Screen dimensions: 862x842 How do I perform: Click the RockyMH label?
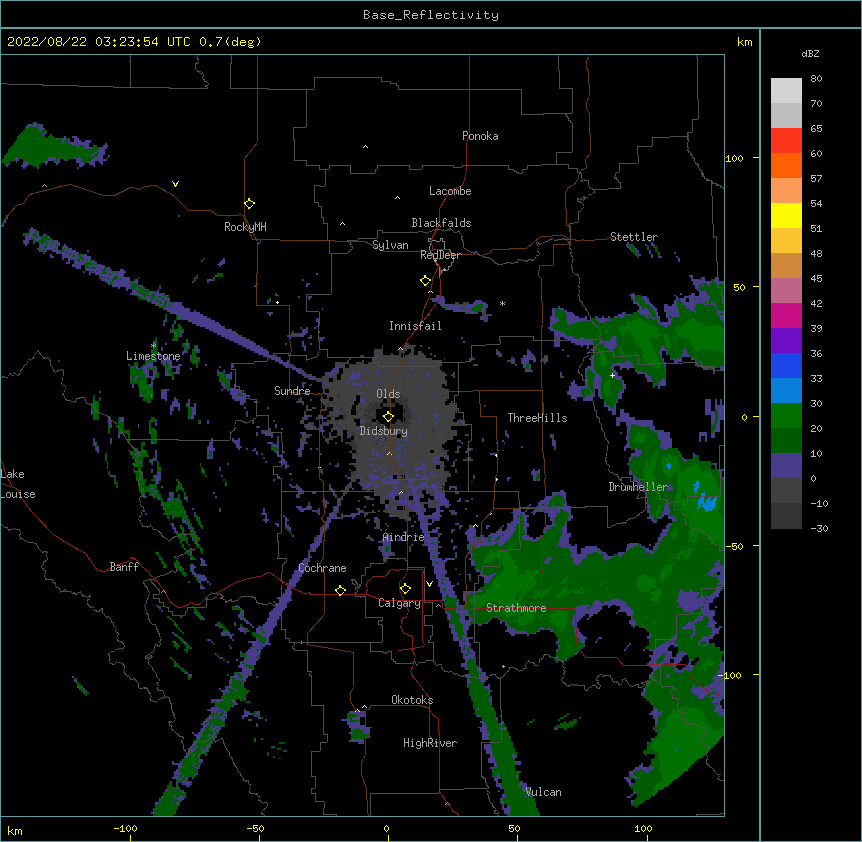click(245, 227)
